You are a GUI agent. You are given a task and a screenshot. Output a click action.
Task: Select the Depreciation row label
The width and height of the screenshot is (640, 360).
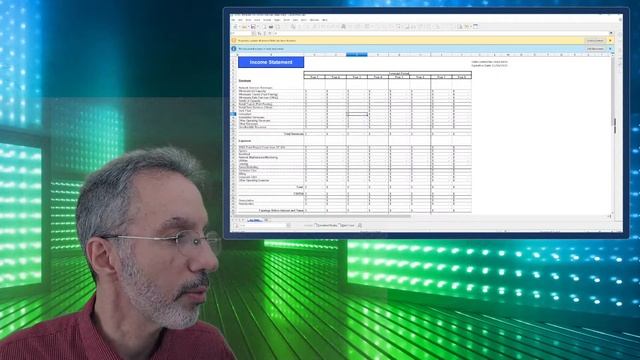246,201
